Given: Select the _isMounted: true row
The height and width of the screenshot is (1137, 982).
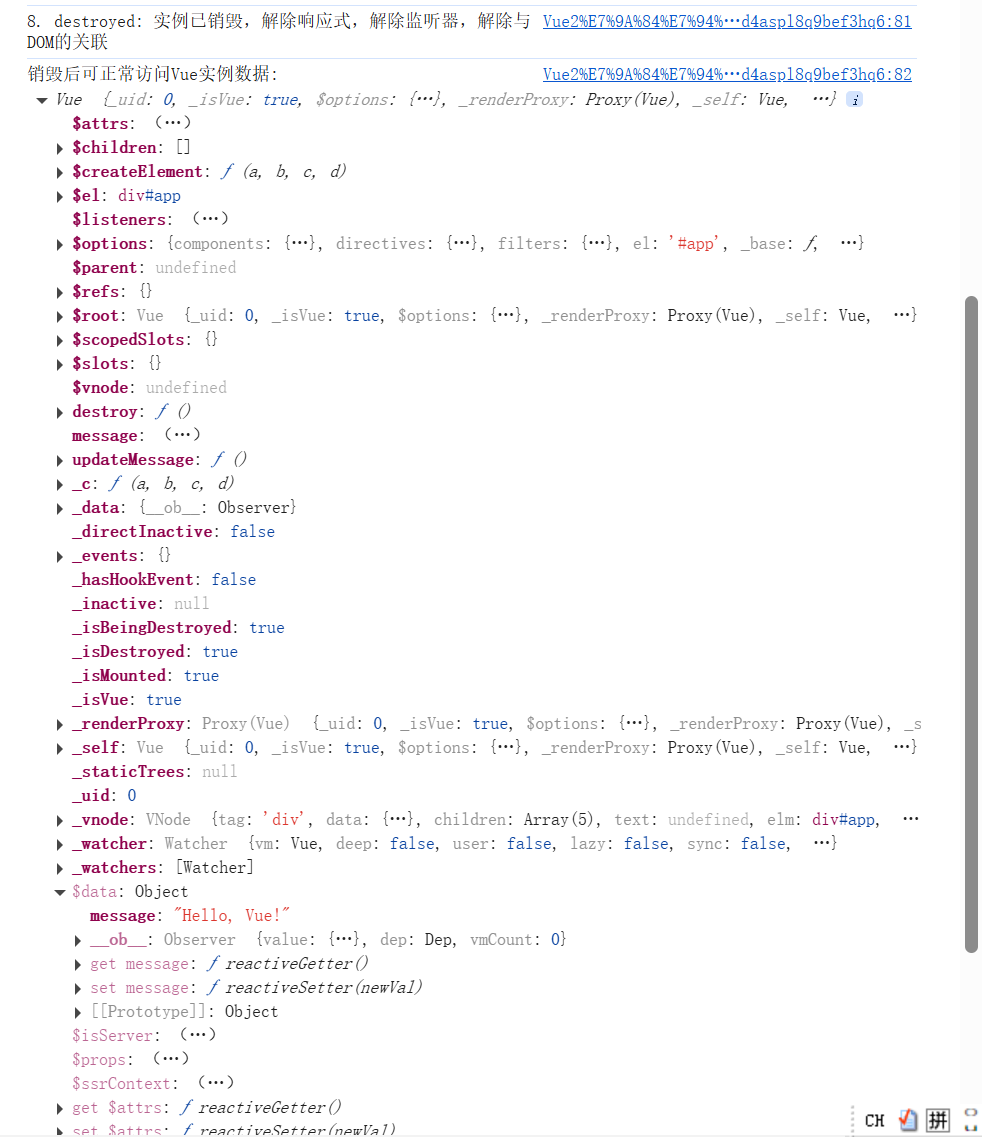Looking at the screenshot, I should point(145,676).
